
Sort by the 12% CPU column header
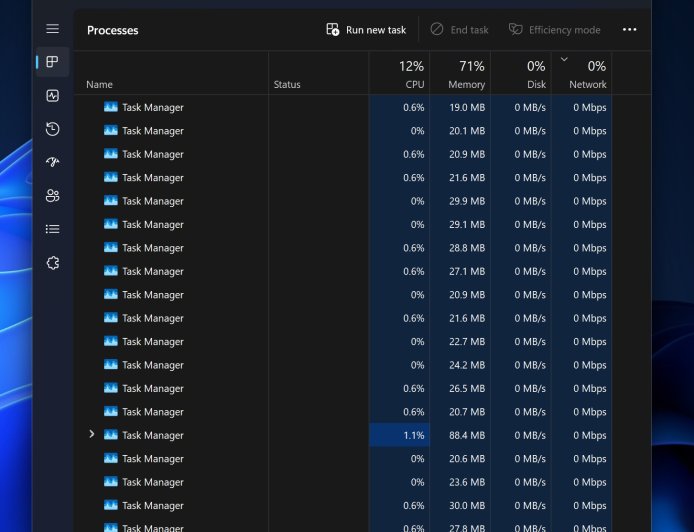point(399,73)
